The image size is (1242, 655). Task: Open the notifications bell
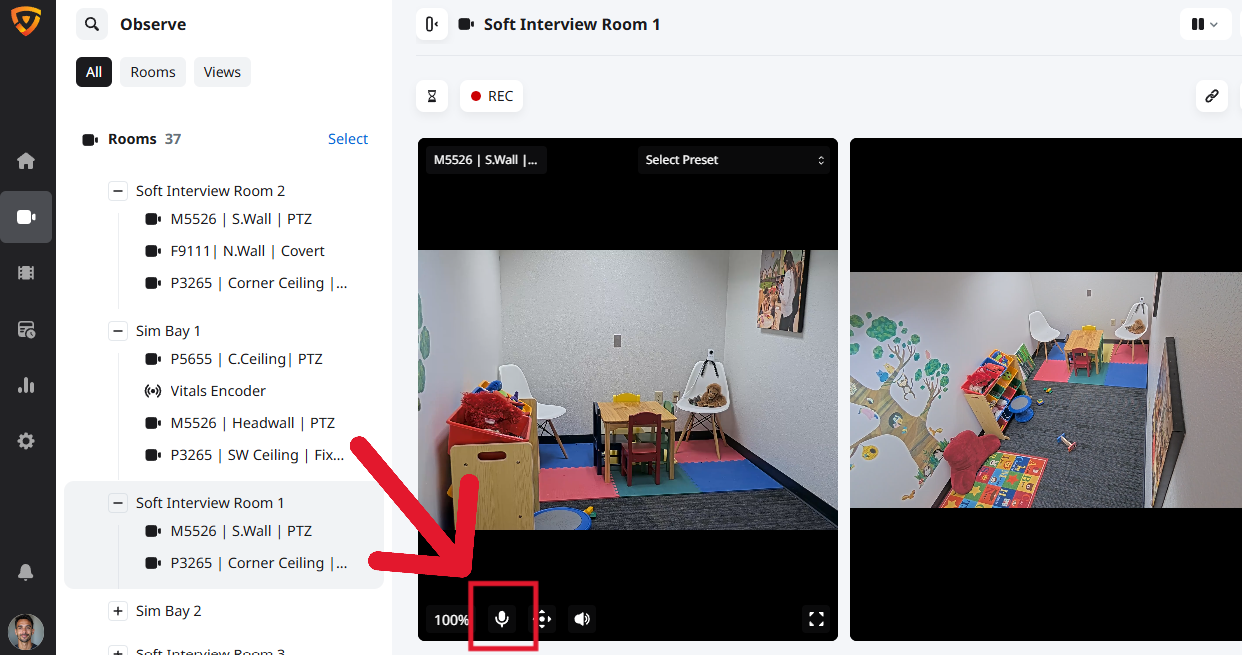click(26, 572)
